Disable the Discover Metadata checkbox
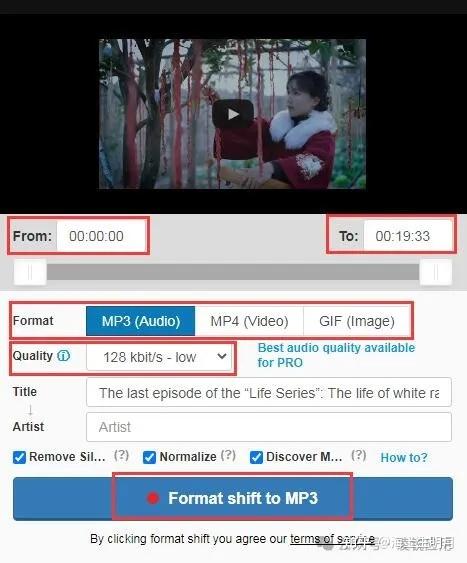This screenshot has height=563, width=467. (256, 457)
